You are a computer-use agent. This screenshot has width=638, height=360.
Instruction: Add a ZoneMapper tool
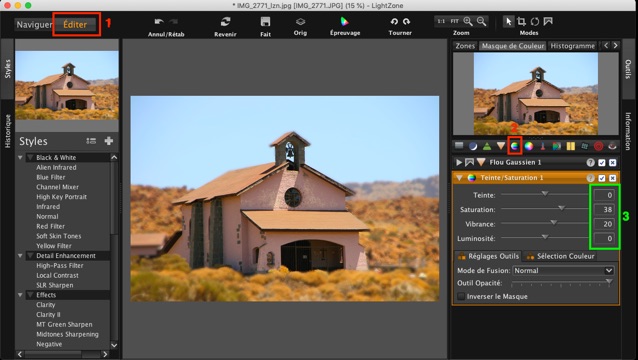click(459, 146)
